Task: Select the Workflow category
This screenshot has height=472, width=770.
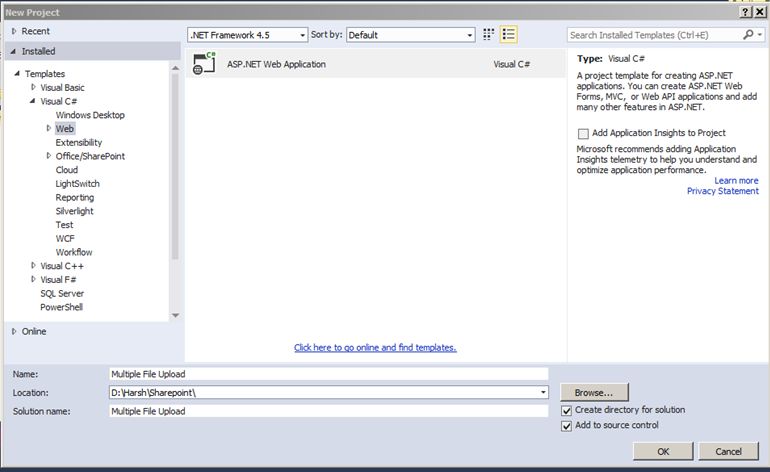Action: coord(74,252)
